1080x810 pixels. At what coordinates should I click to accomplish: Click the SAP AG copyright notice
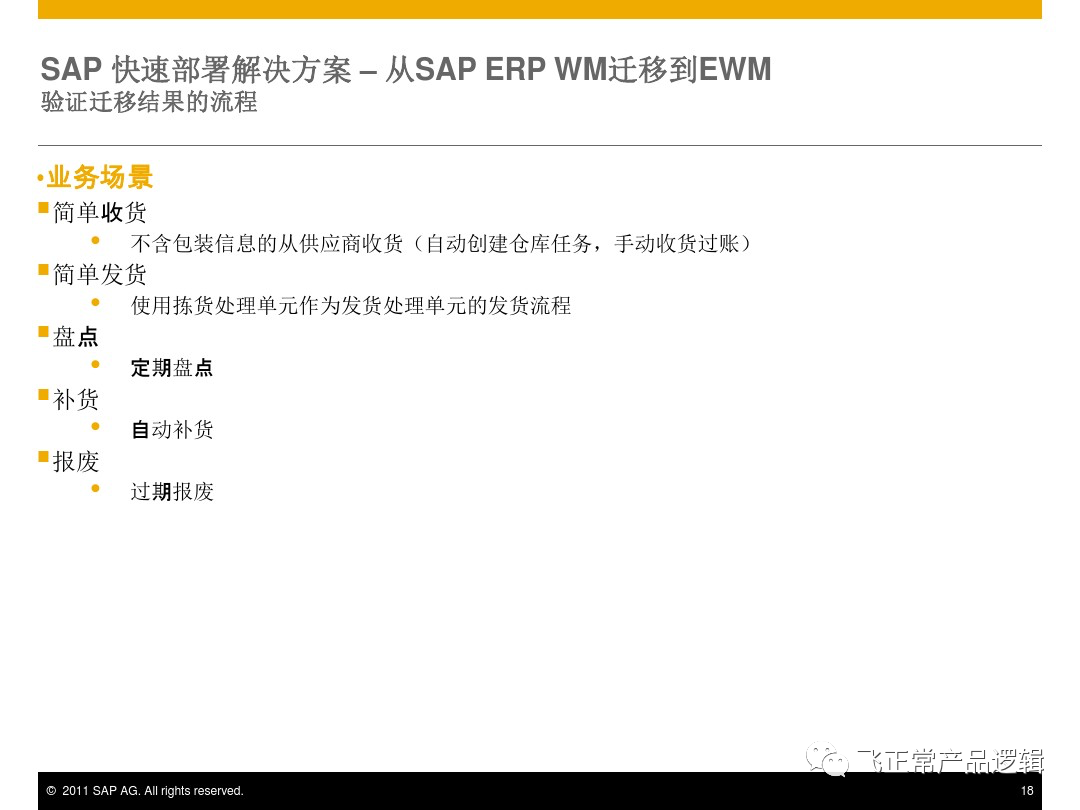click(144, 791)
